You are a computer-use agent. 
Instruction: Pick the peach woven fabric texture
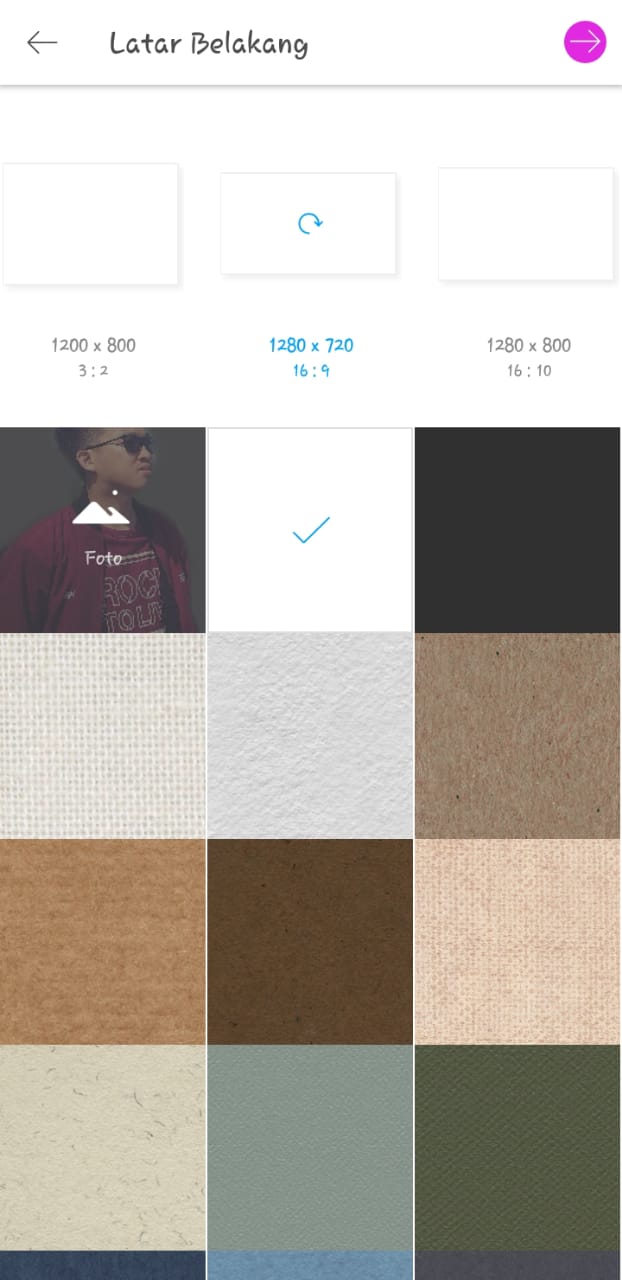click(517, 942)
